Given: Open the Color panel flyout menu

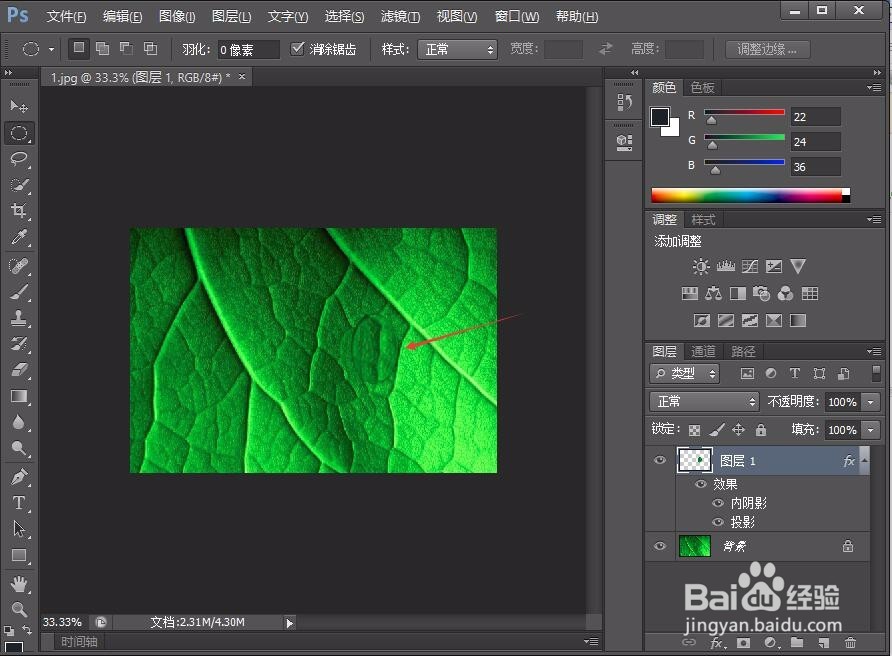Looking at the screenshot, I should point(874,88).
